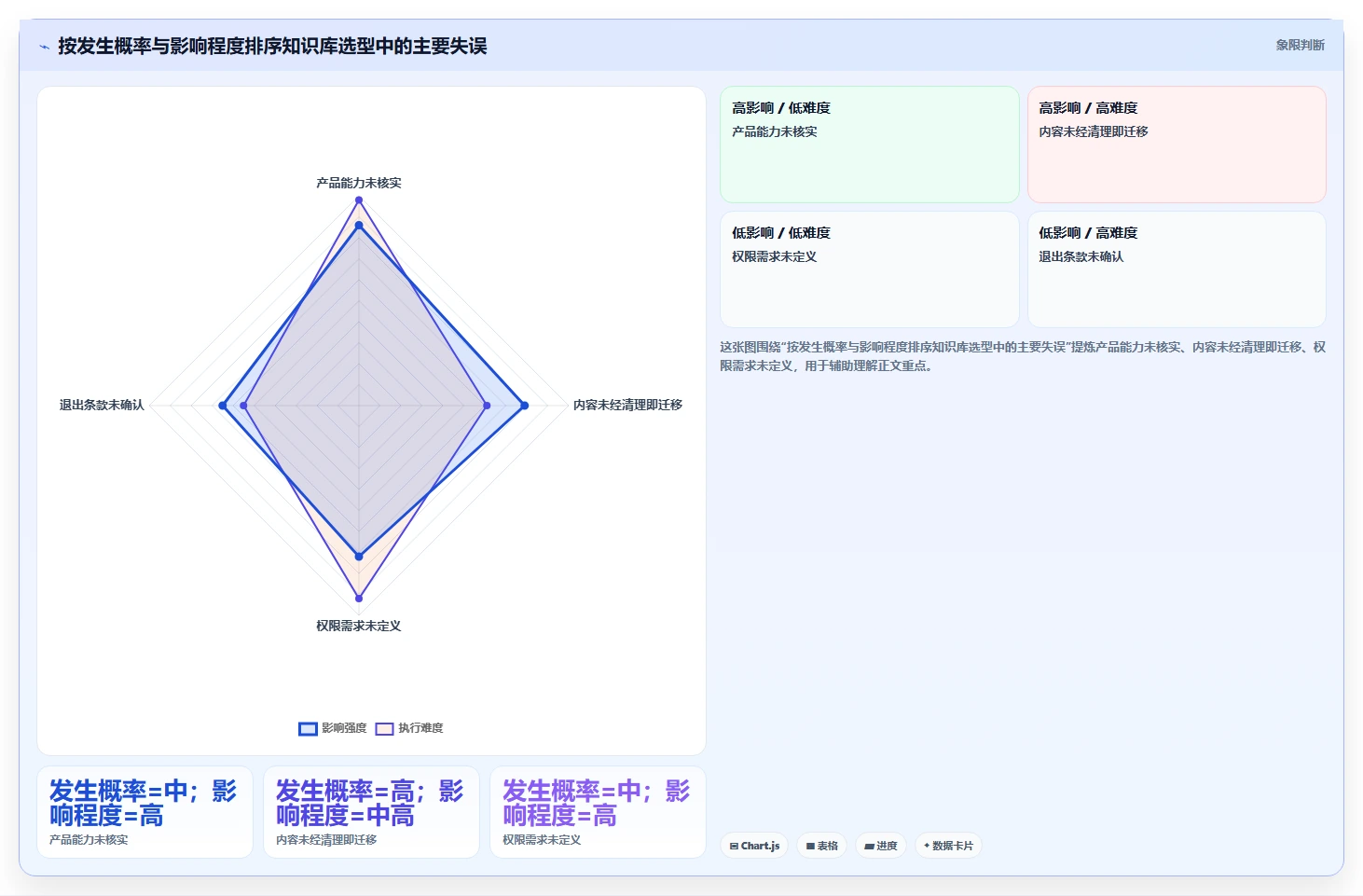Image resolution: width=1363 pixels, height=896 pixels.
Task: Open the 高影响 / 低难度 quadrant card
Action: coord(870,145)
